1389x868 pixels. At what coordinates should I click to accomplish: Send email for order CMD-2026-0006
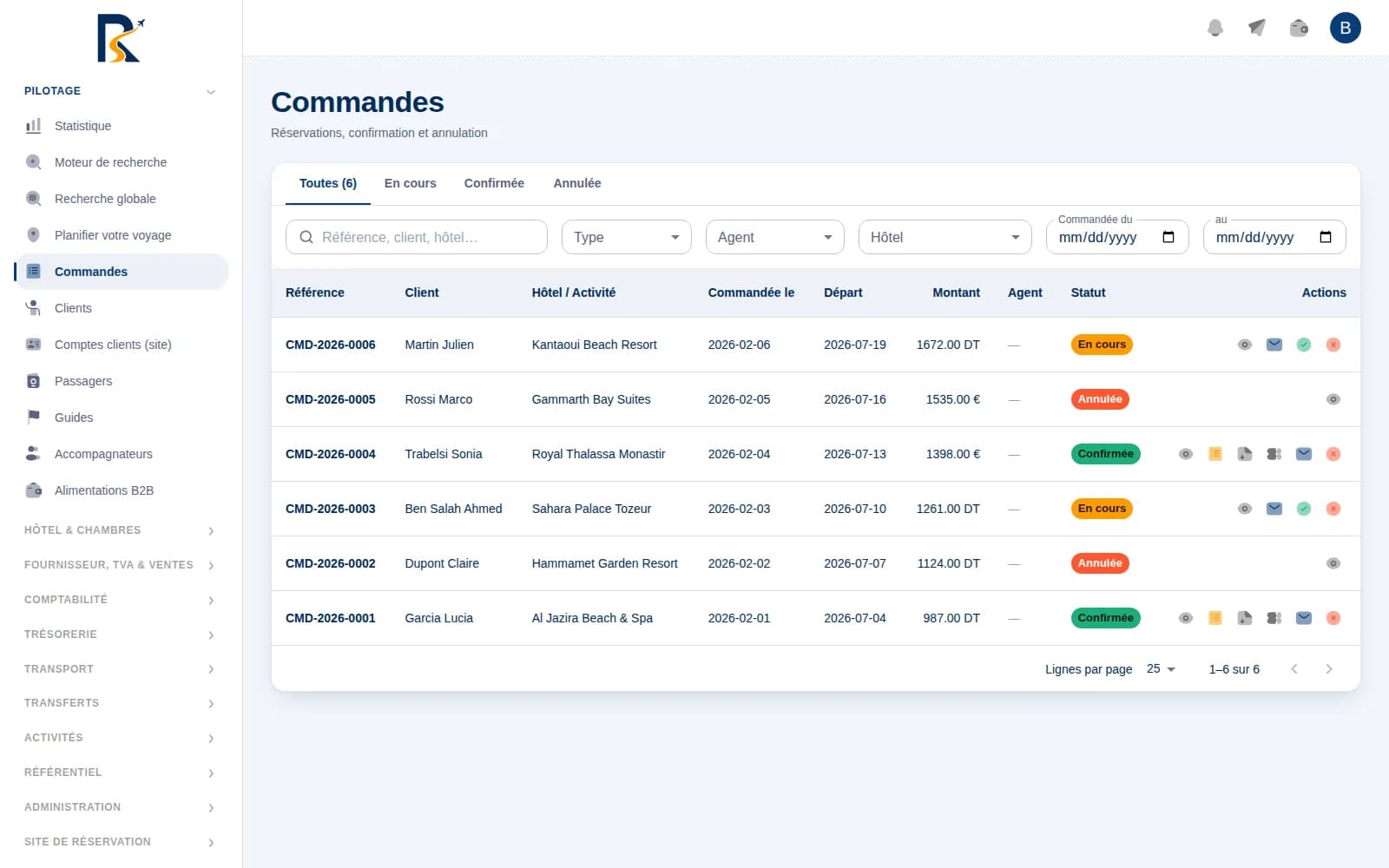click(x=1274, y=345)
